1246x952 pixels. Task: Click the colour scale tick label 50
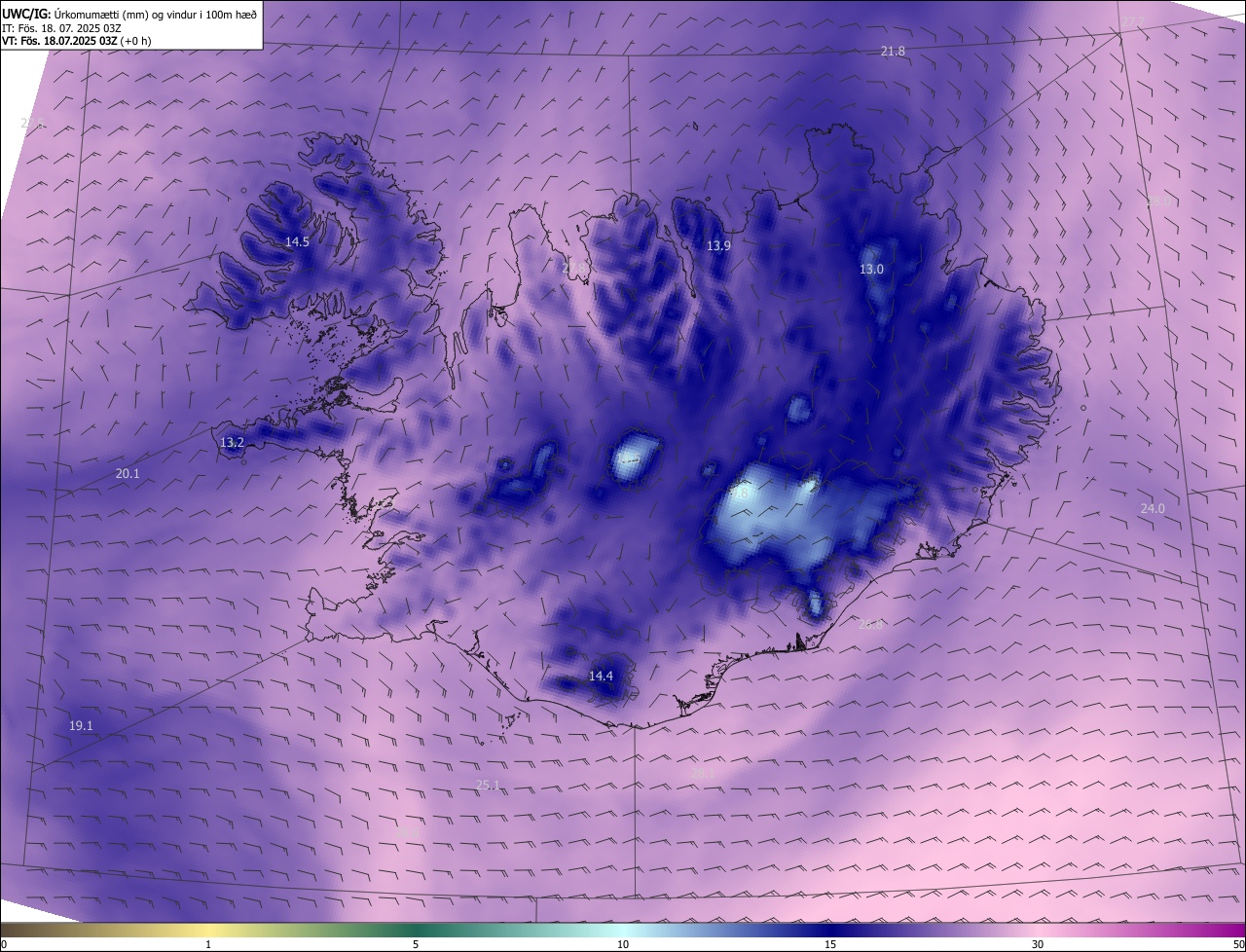click(1238, 944)
